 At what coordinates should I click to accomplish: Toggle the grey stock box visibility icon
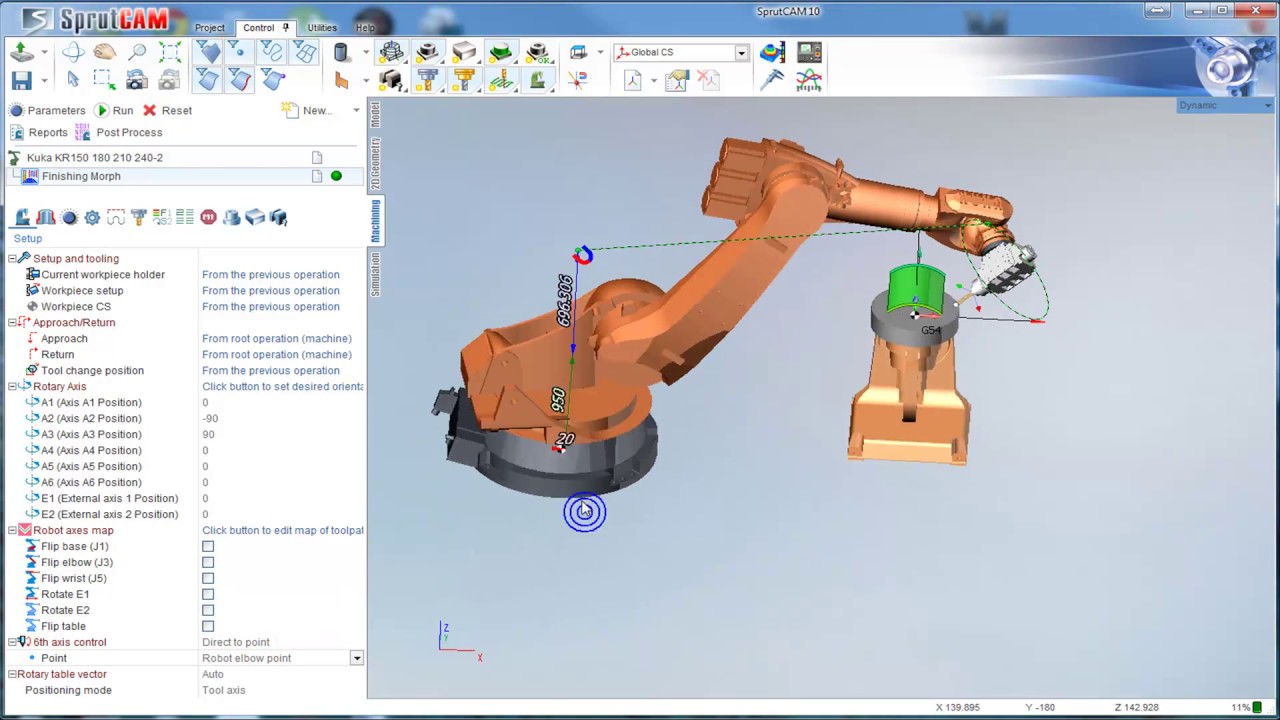pos(463,52)
